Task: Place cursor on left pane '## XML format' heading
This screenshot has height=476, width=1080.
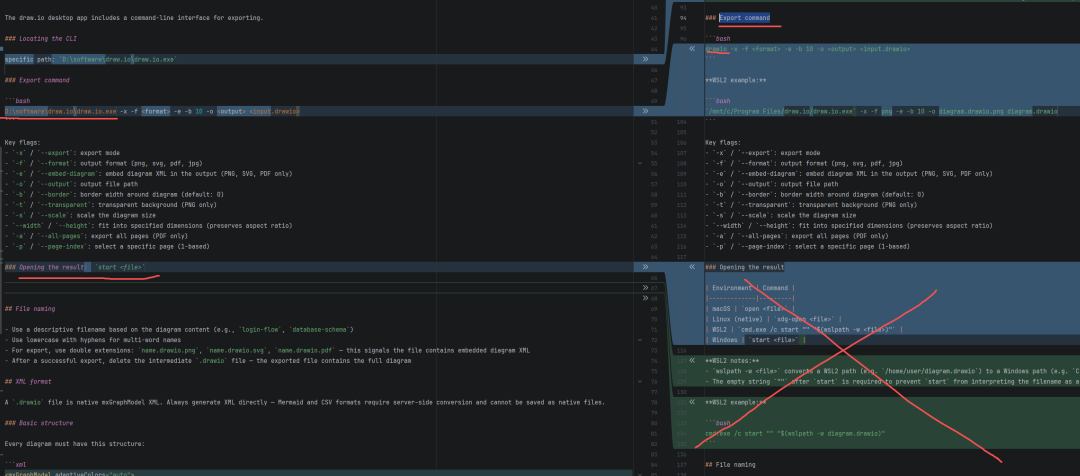Action: [32, 381]
